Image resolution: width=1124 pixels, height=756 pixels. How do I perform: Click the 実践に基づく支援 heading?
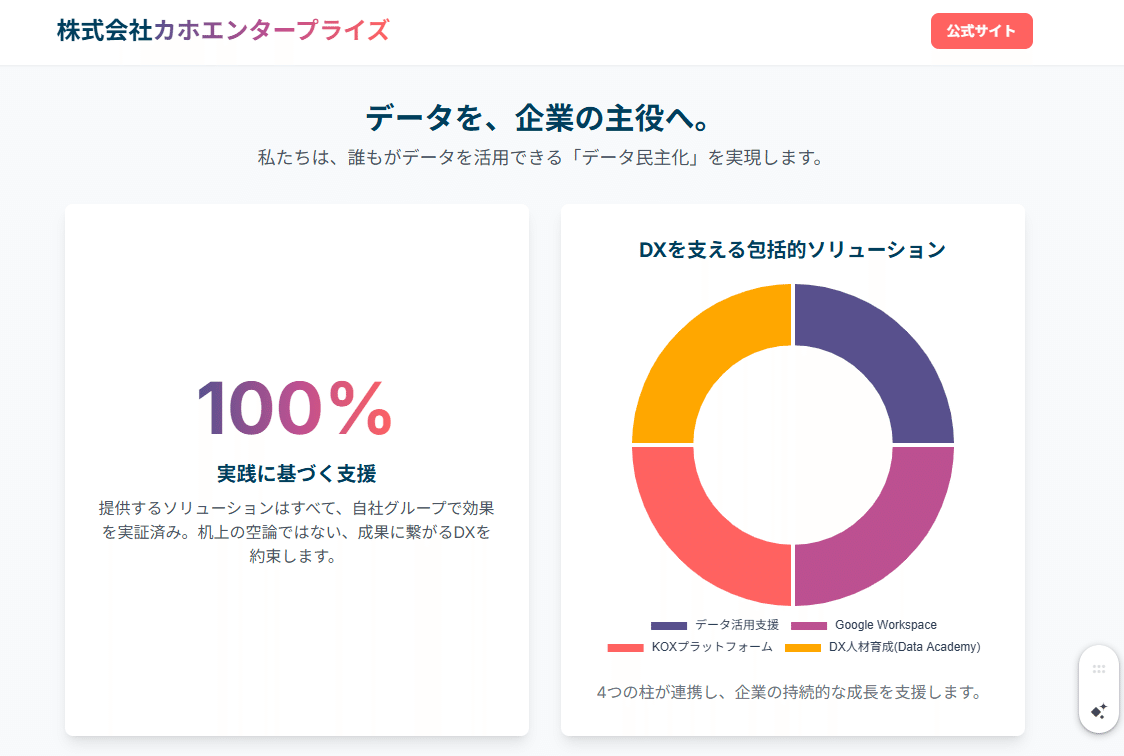[x=296, y=473]
